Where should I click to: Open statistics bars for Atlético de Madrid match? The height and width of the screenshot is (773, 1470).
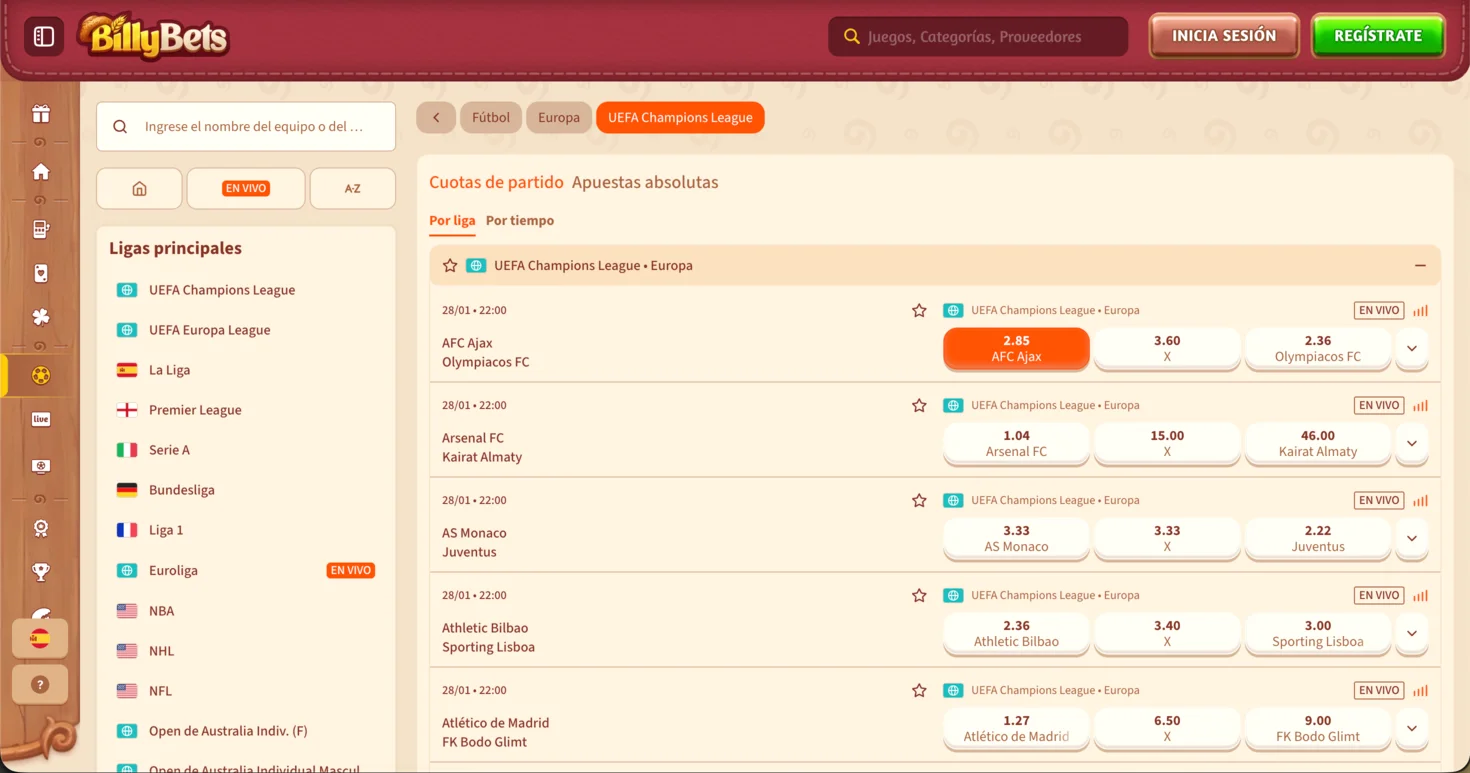(1420, 691)
